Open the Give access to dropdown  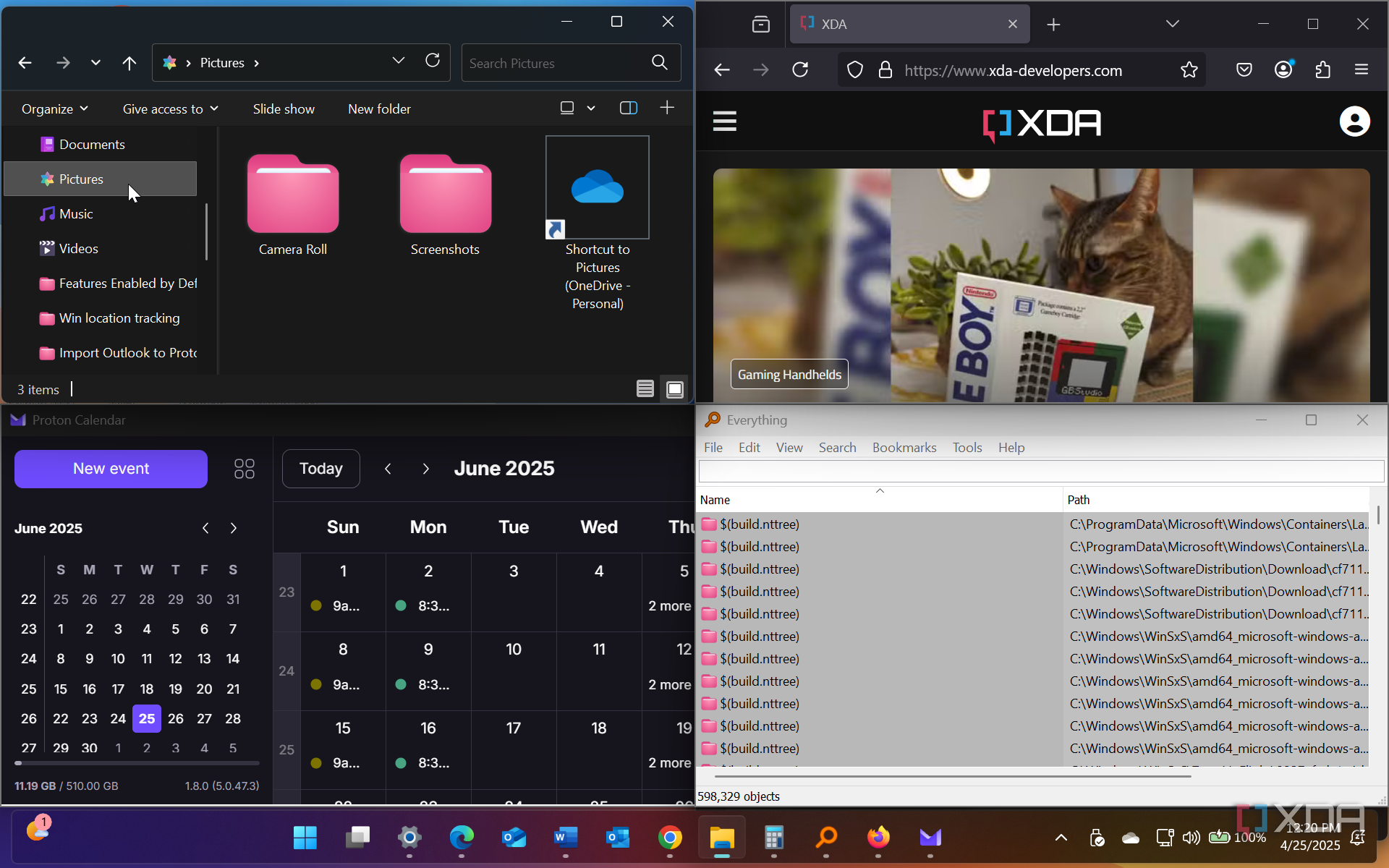click(170, 109)
